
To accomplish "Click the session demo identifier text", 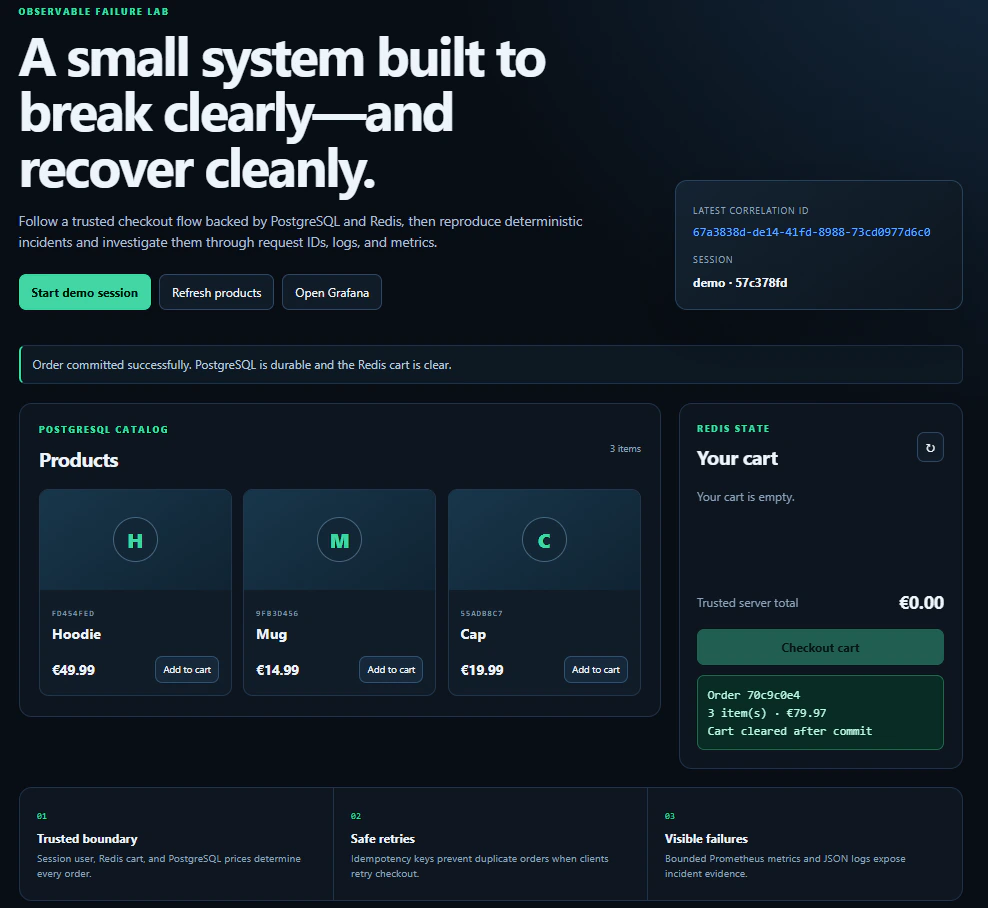I will point(740,282).
